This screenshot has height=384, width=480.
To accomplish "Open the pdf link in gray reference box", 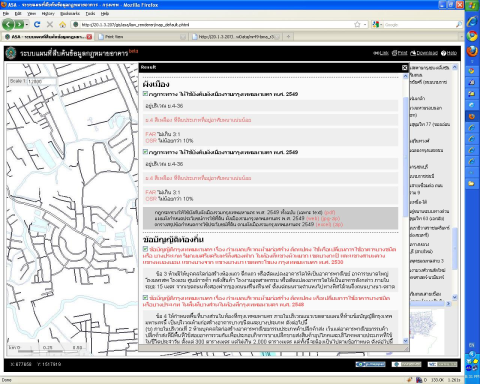I will point(329,212).
